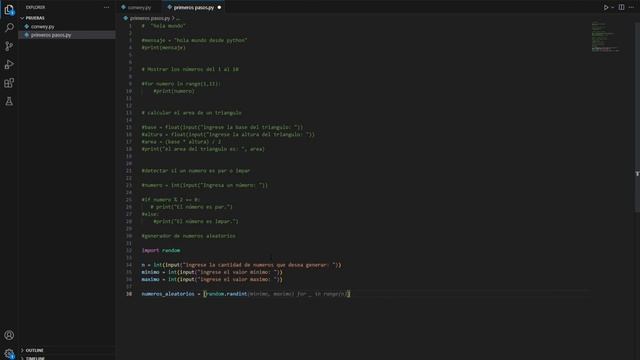Click the 'maximo = int(input(' line
This screenshot has width=640, height=360.
click(212, 280)
